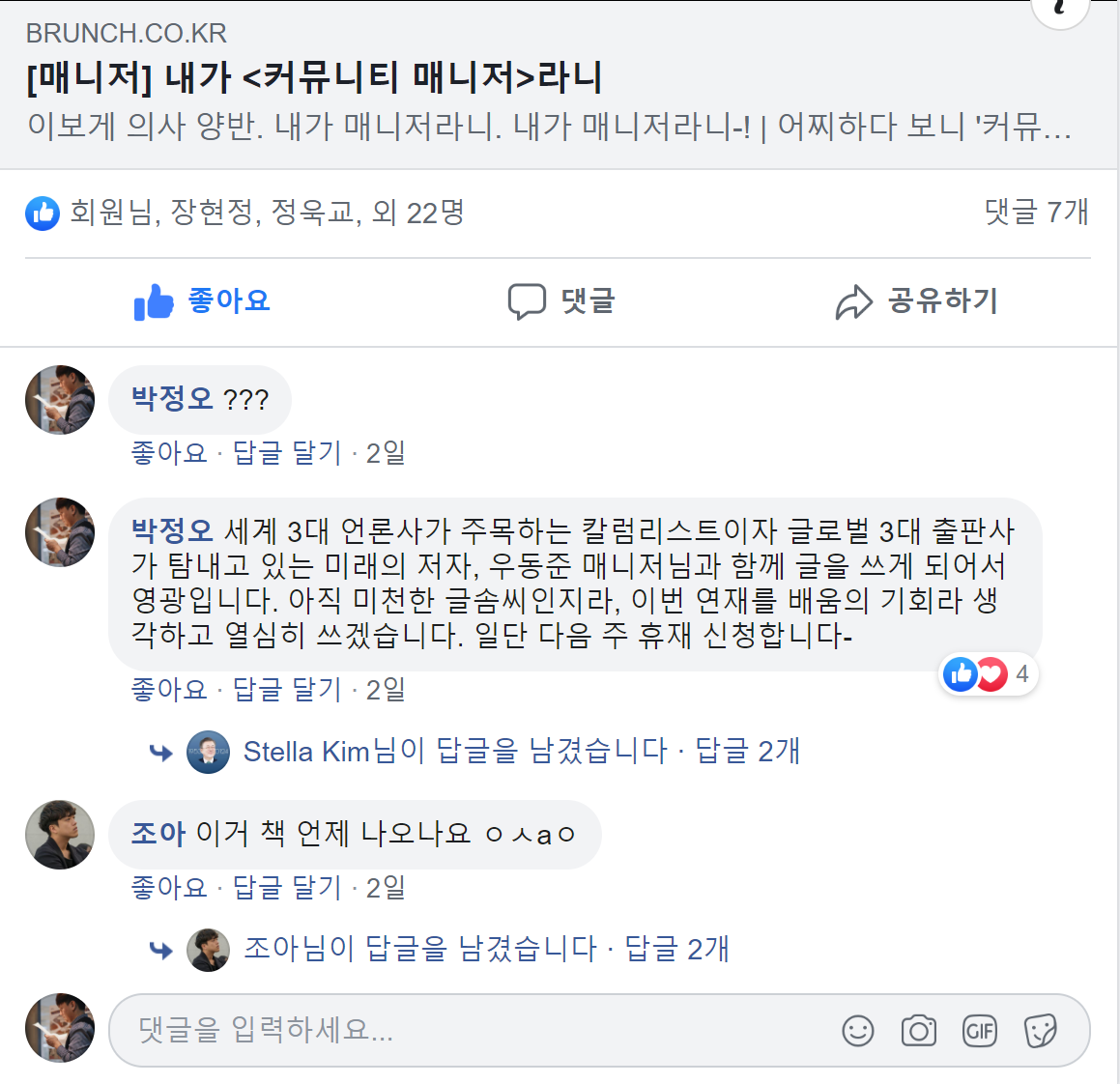Open the emoji picker in the comment box
Viewport: 1120px width, 1084px height.
[856, 1031]
